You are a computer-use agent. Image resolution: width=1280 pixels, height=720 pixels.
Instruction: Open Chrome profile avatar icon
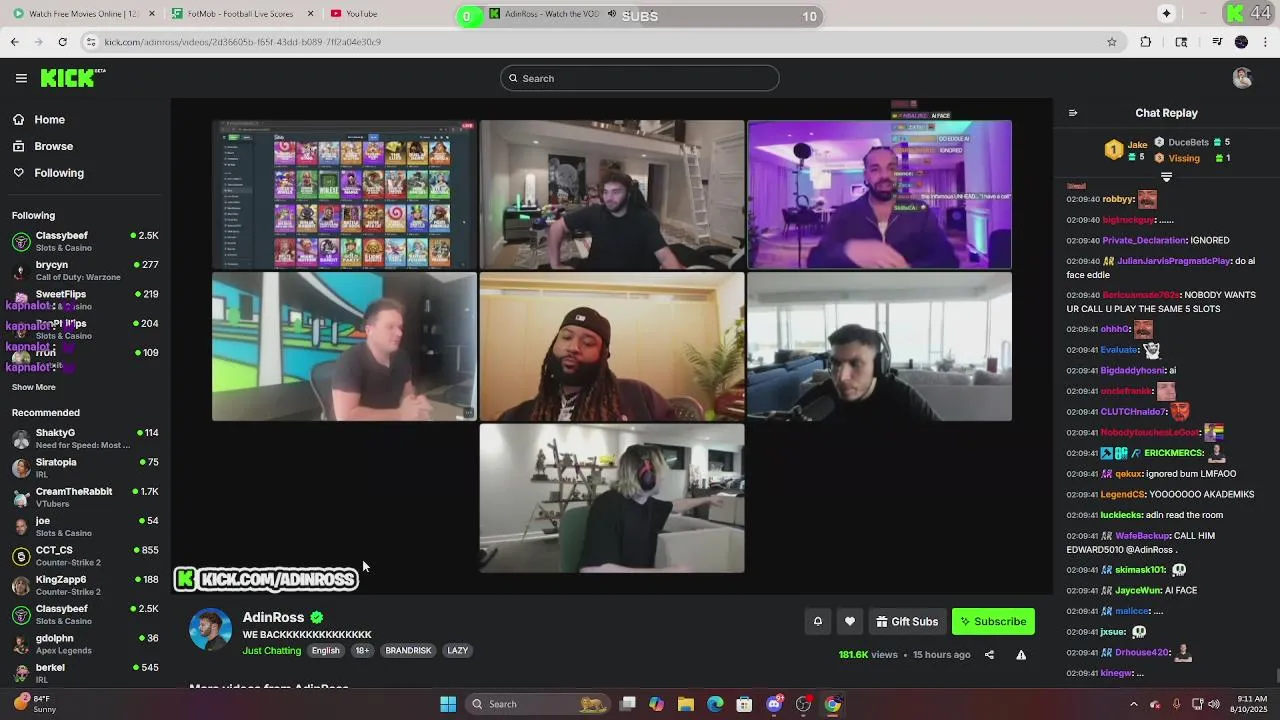pyautogui.click(x=1241, y=42)
